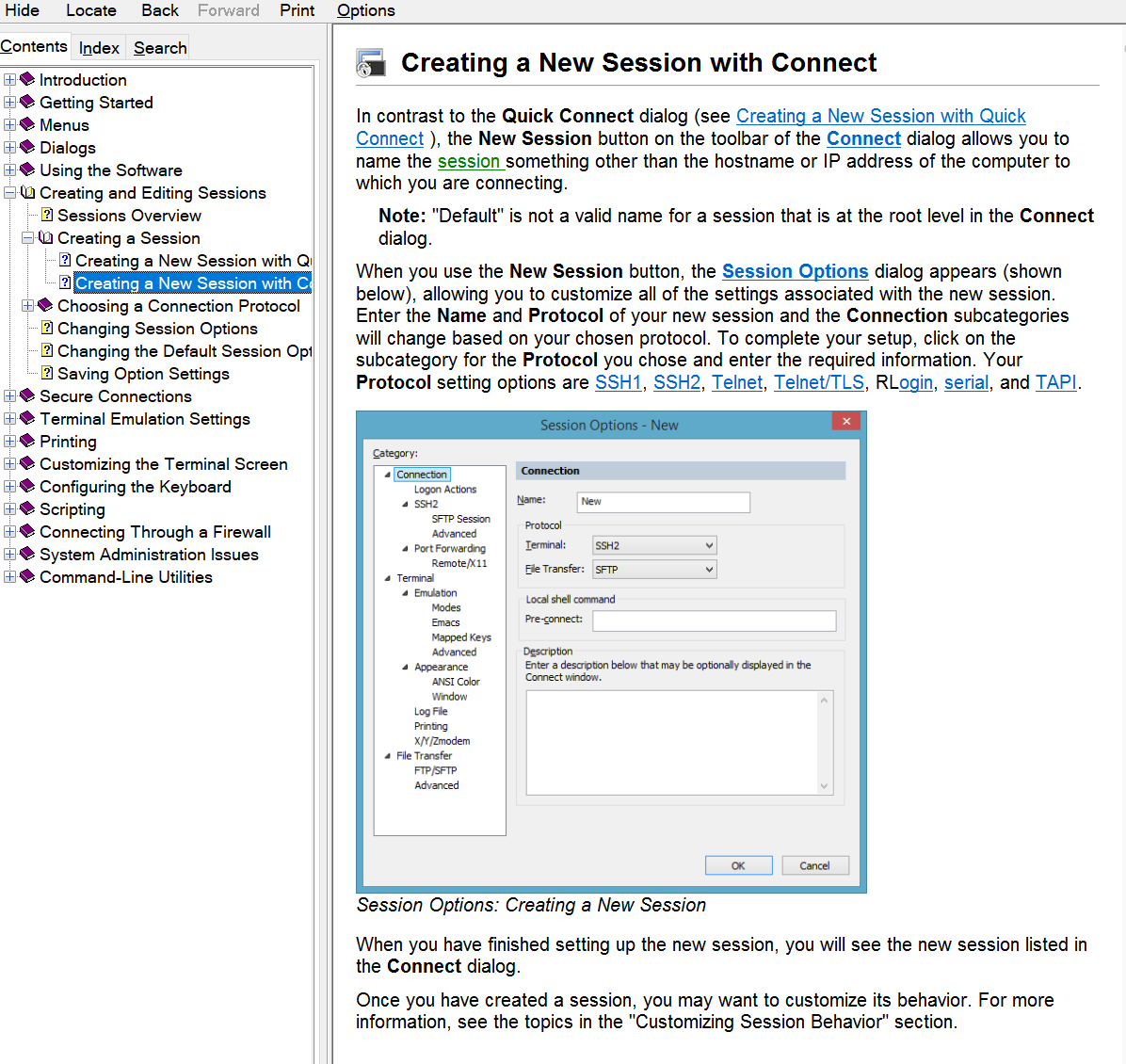This screenshot has height=1064, width=1126.
Task: Select Saving Option Settings topic
Action: [144, 374]
